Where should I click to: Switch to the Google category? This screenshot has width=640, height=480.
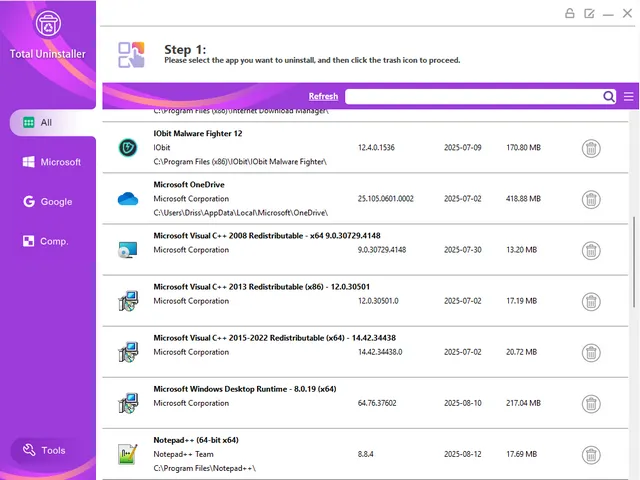pyautogui.click(x=48, y=202)
